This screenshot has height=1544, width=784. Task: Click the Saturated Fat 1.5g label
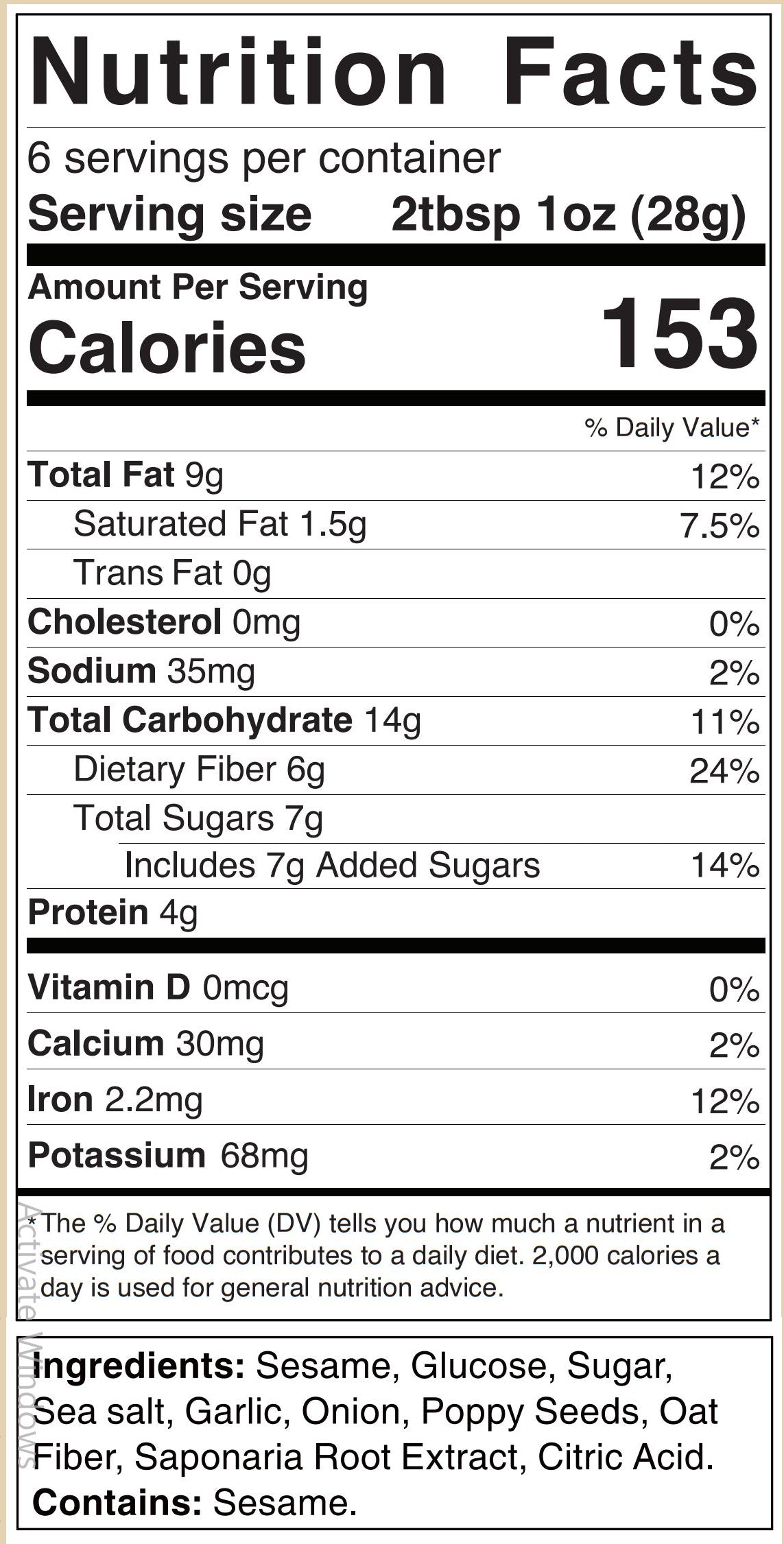point(219,525)
